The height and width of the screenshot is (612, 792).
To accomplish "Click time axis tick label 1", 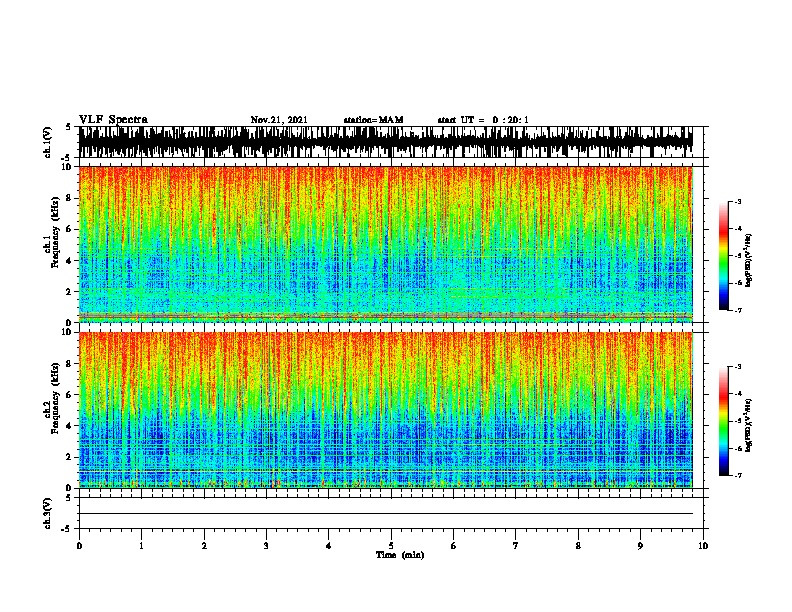I will coord(141,546).
